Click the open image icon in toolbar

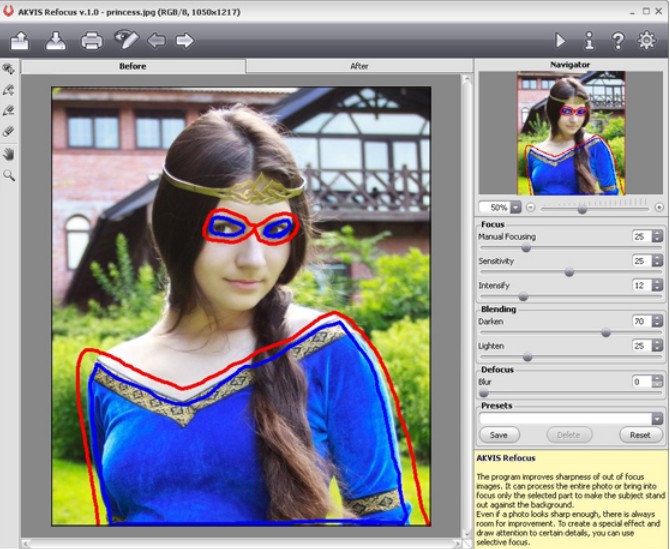19,41
